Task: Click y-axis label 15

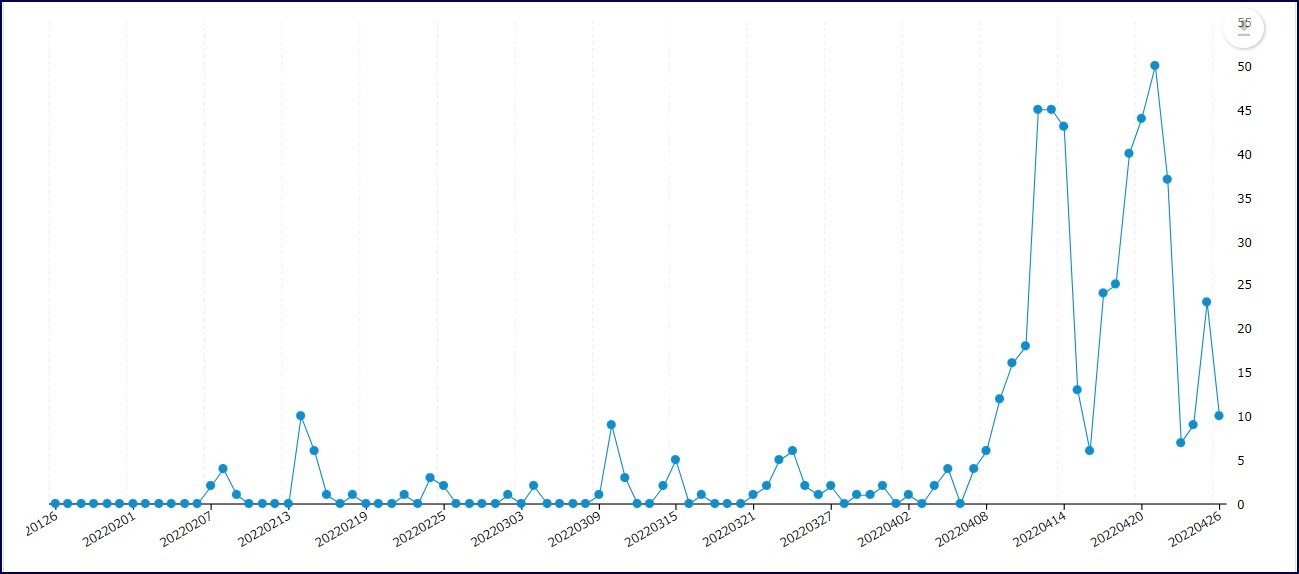Action: click(x=1244, y=373)
